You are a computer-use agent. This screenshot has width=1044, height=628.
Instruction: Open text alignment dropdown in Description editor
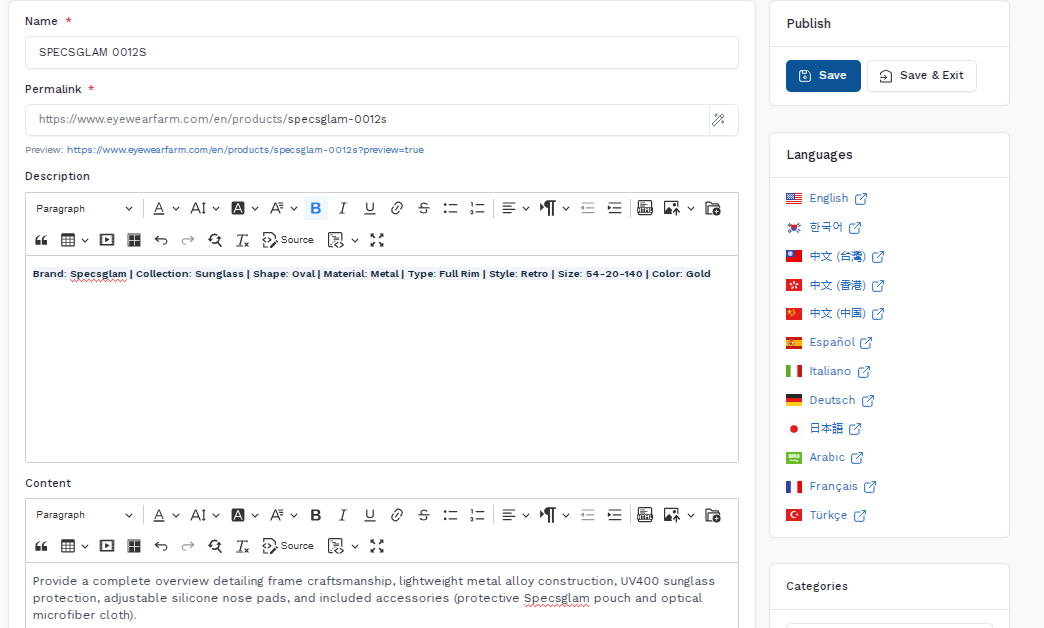515,208
